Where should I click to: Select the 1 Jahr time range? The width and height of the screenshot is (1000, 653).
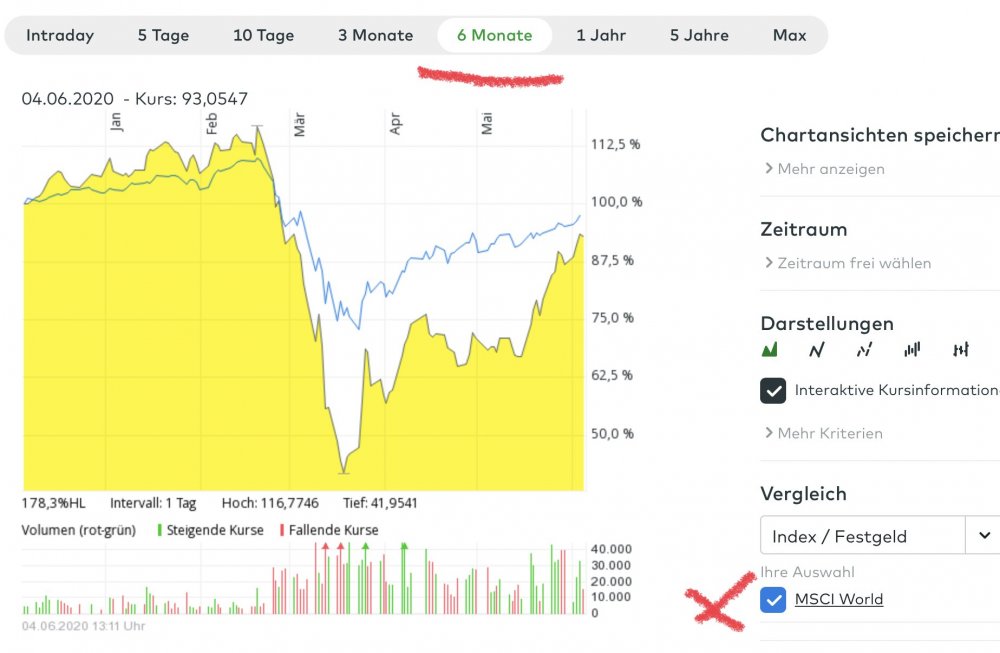pos(601,35)
